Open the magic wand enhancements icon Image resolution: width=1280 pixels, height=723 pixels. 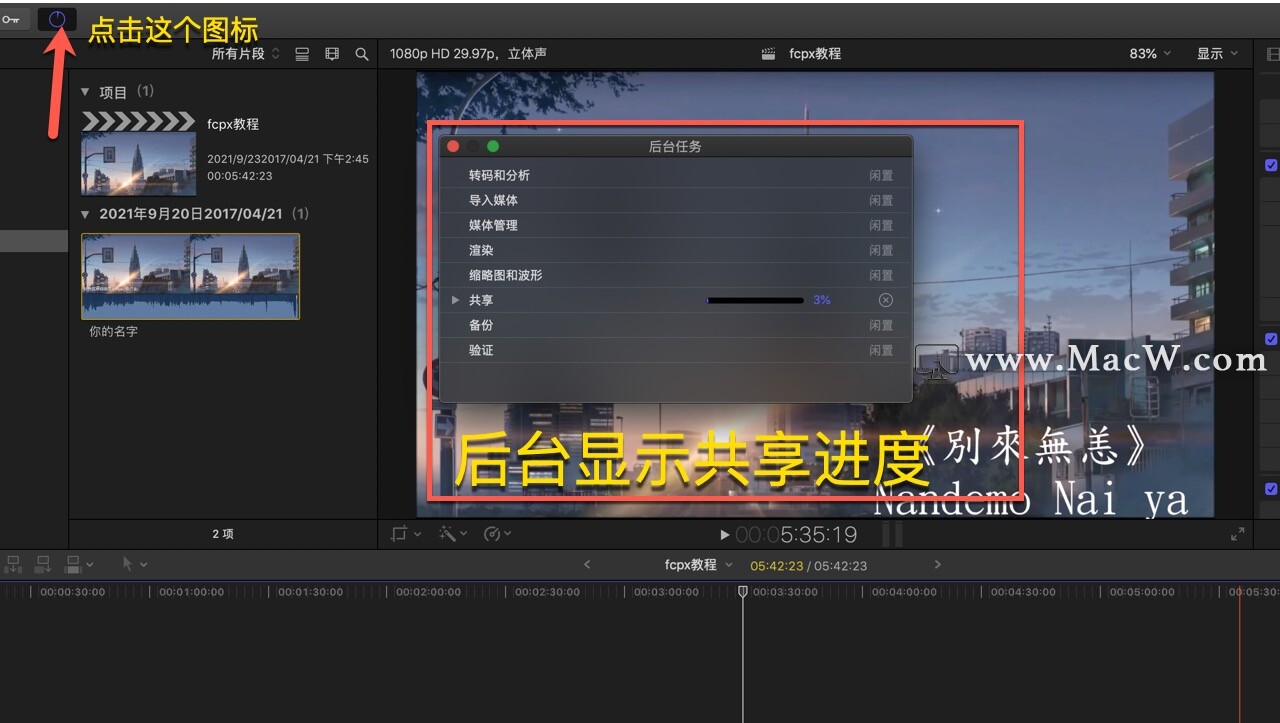point(447,534)
